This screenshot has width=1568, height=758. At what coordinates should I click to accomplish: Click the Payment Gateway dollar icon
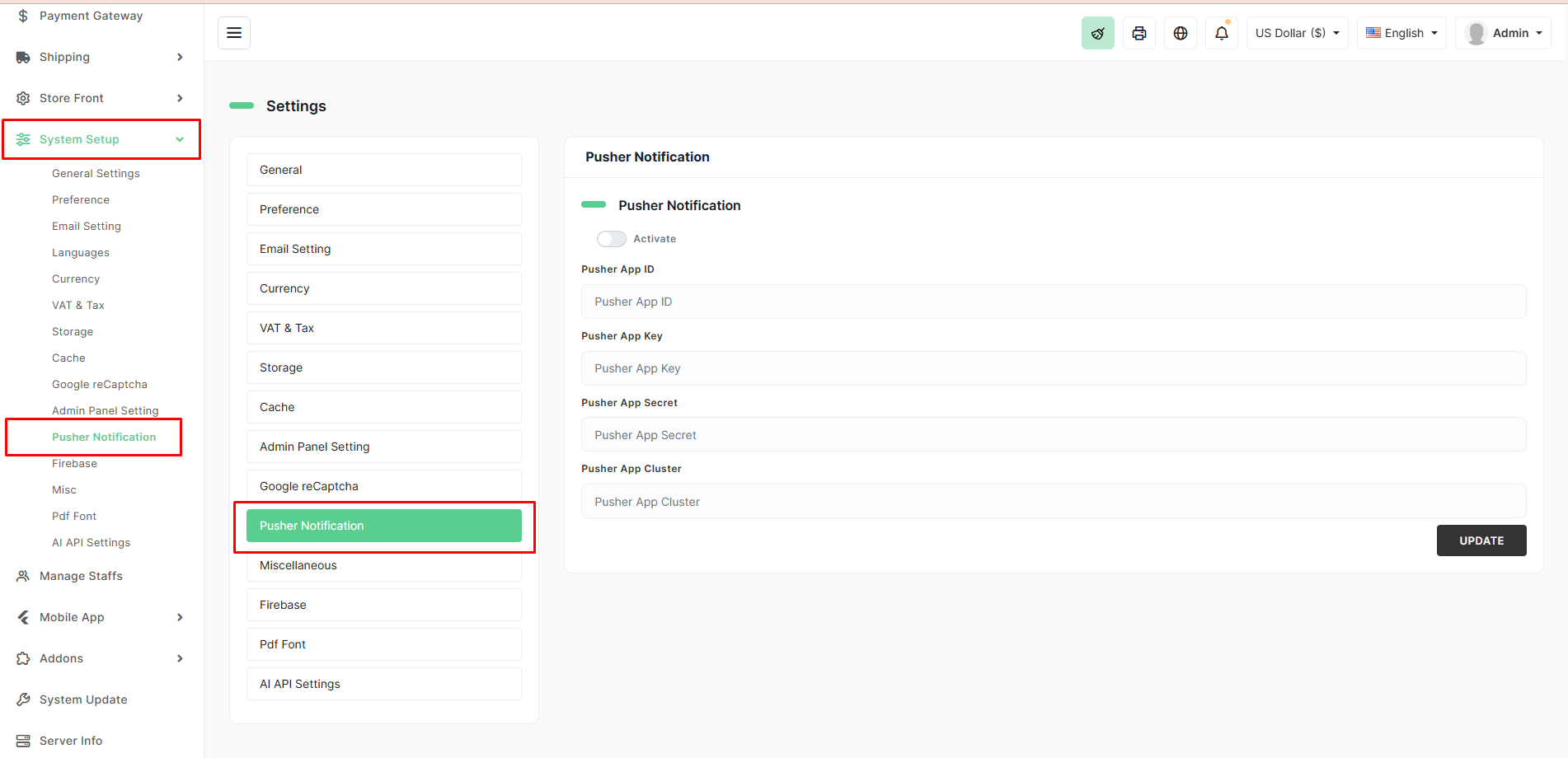23,16
